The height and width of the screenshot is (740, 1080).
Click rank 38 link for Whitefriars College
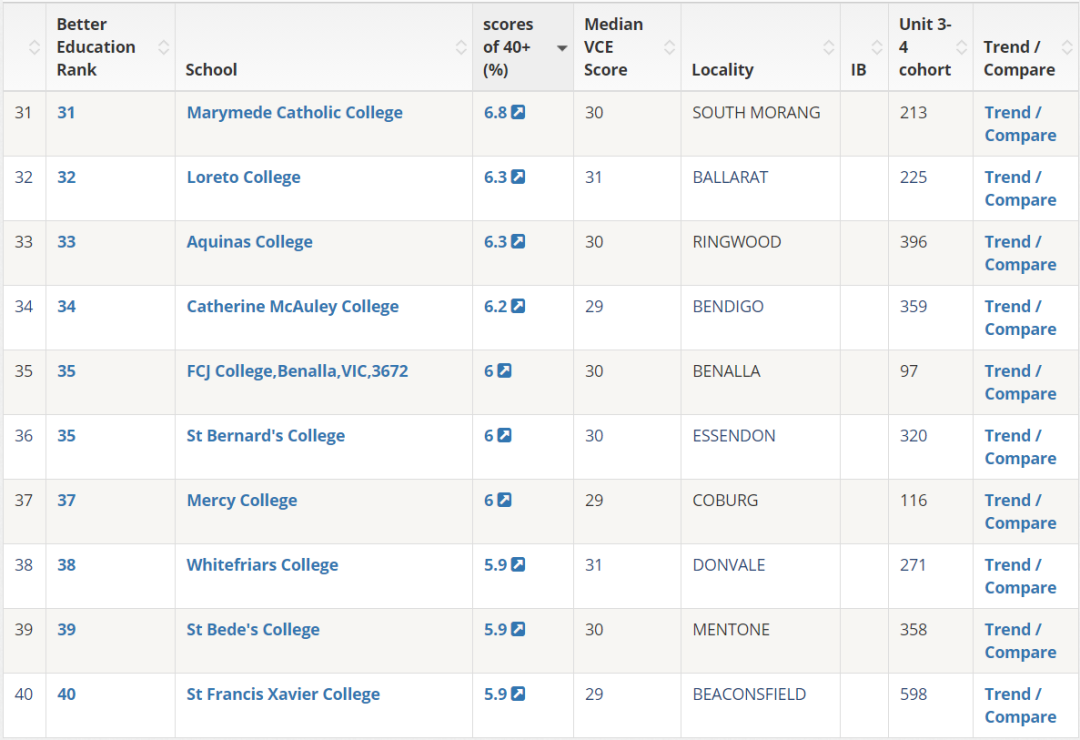pos(66,565)
